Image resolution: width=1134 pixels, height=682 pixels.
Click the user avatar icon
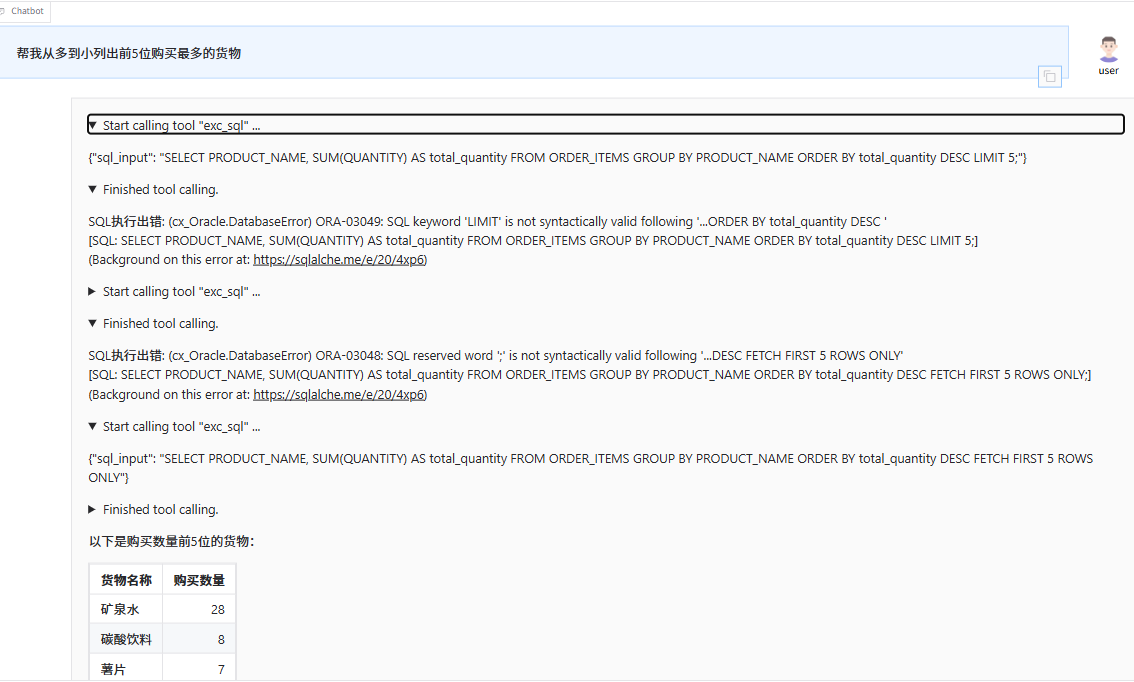click(x=1108, y=49)
